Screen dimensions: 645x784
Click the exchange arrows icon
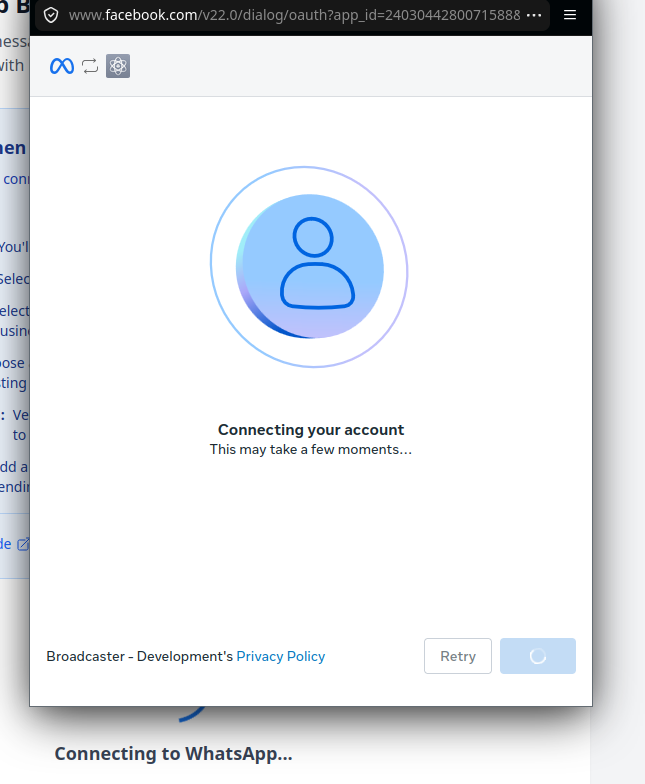pyautogui.click(x=90, y=66)
